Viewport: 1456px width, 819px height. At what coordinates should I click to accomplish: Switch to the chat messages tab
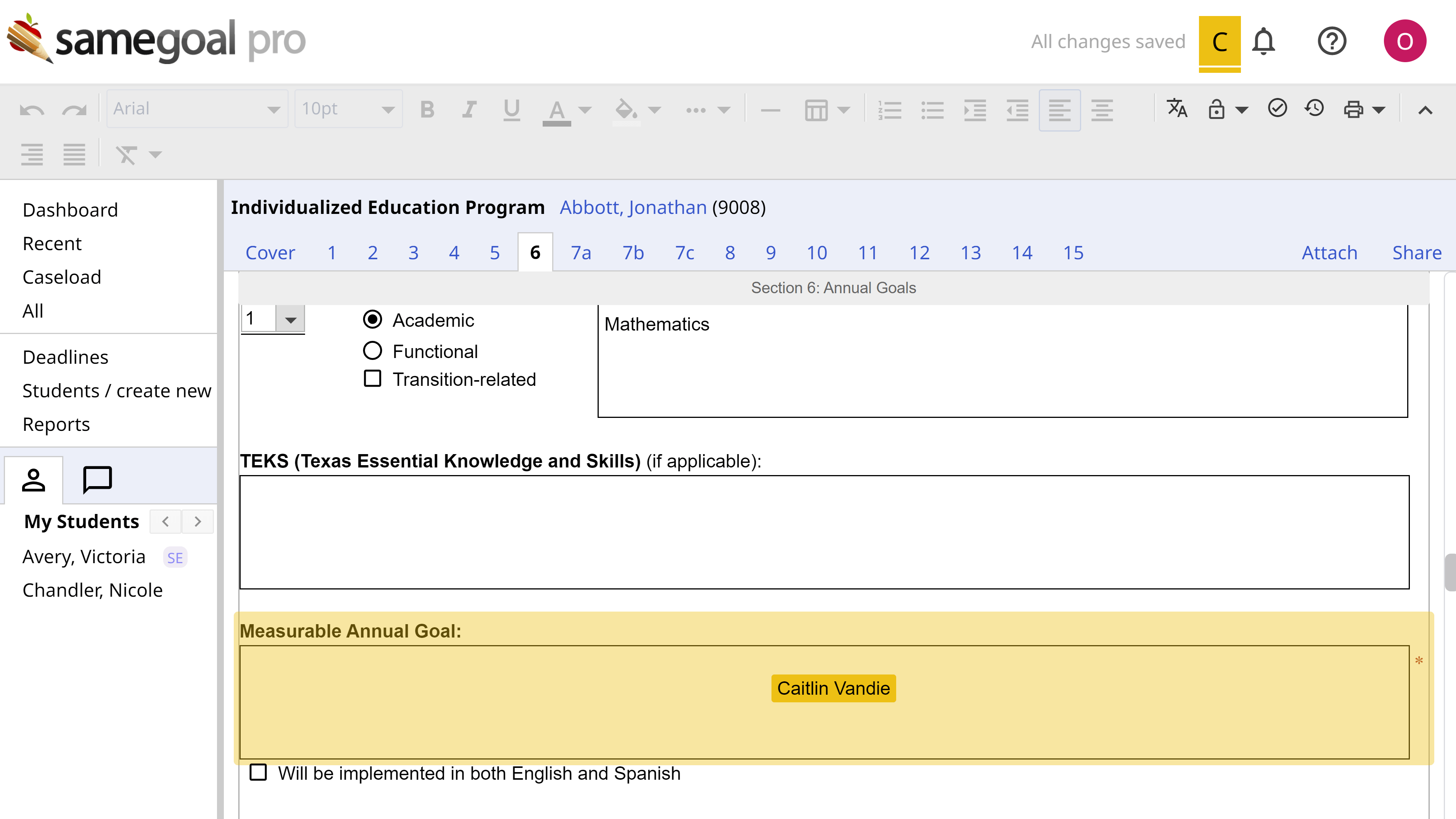tap(97, 480)
